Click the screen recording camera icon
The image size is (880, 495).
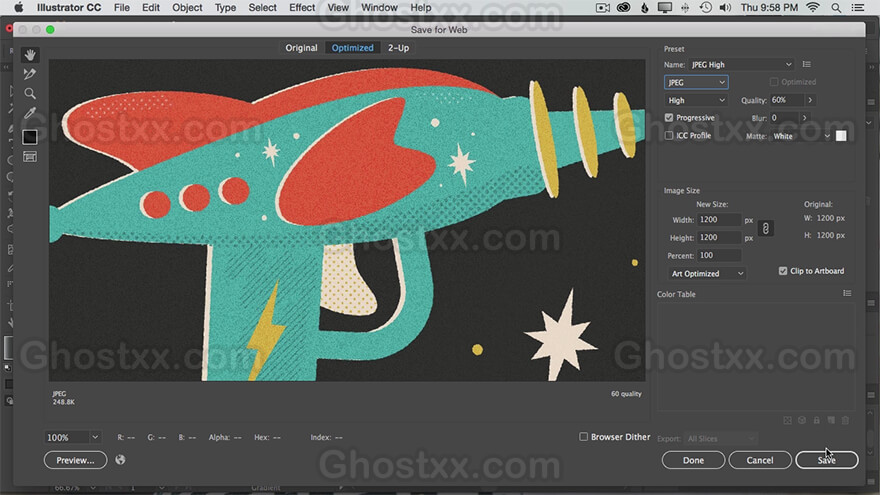tap(603, 7)
